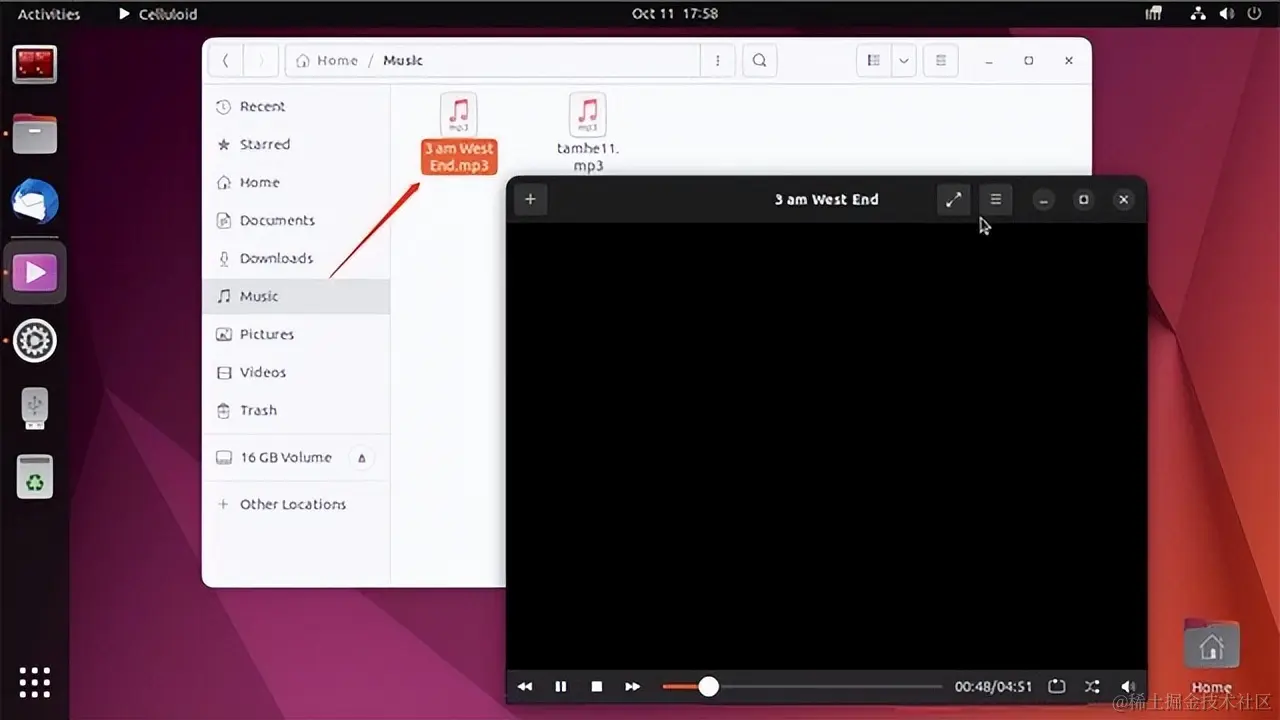Open Home in Files sidebar
This screenshot has height=720, width=1280.
tap(296, 182)
